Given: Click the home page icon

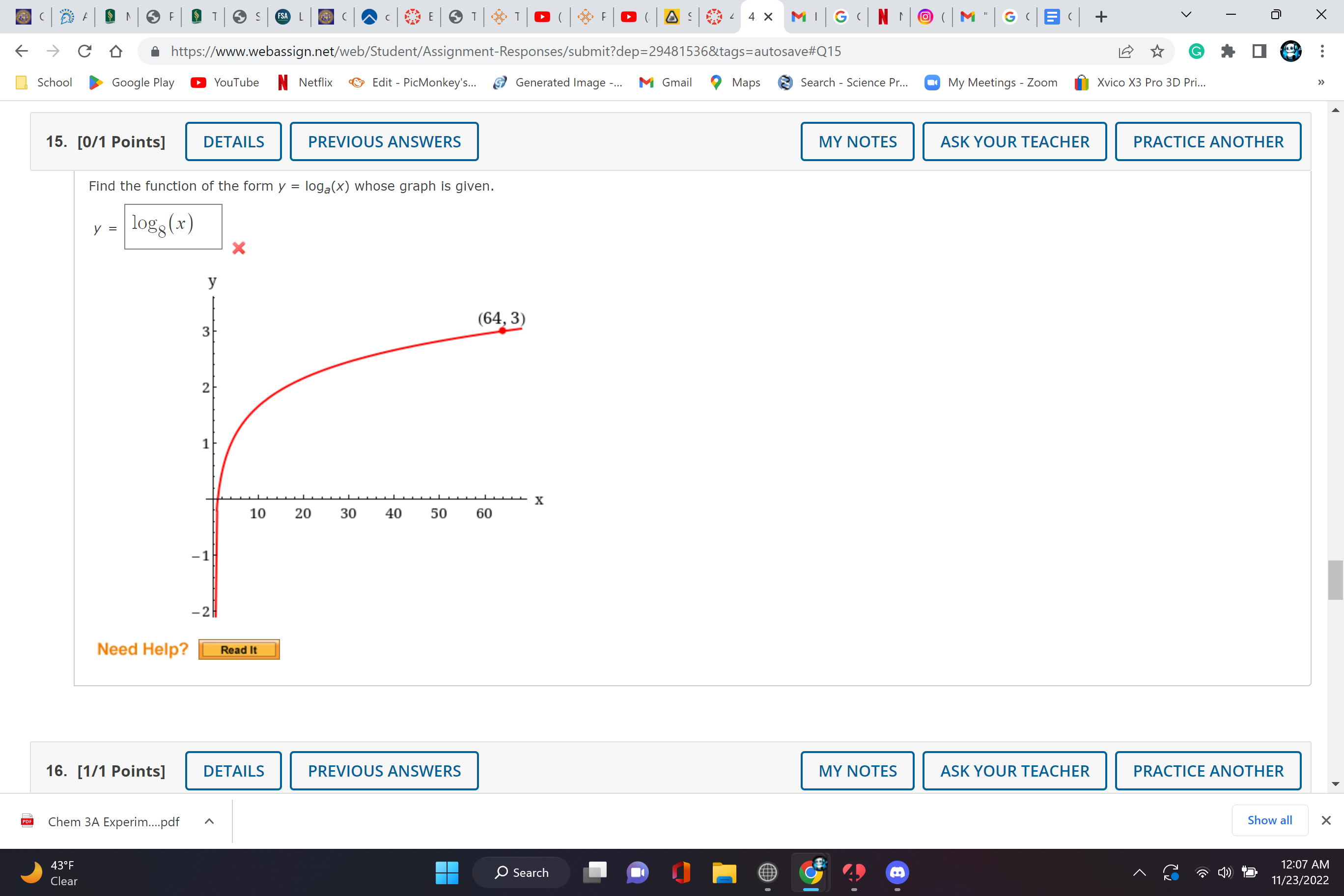Looking at the screenshot, I should pyautogui.click(x=116, y=52).
